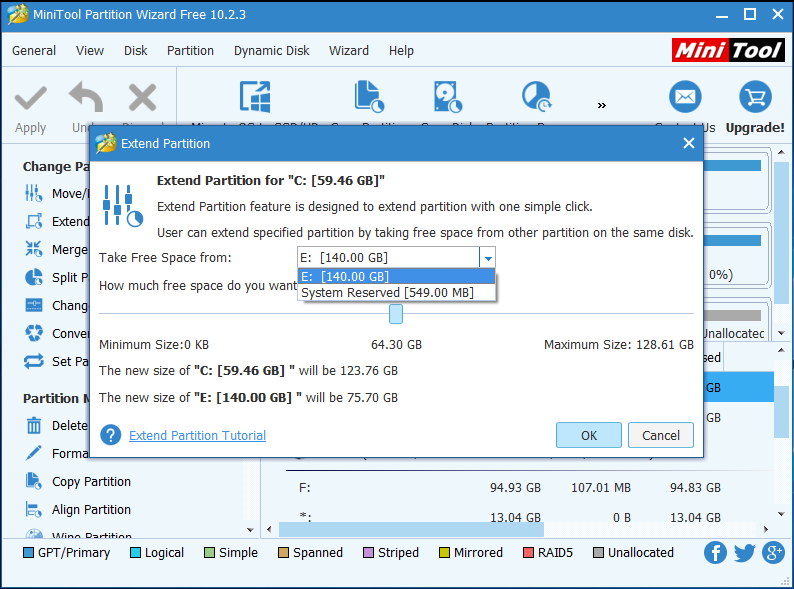Click the Simple legend color swatch
The image size is (794, 589).
(x=209, y=553)
